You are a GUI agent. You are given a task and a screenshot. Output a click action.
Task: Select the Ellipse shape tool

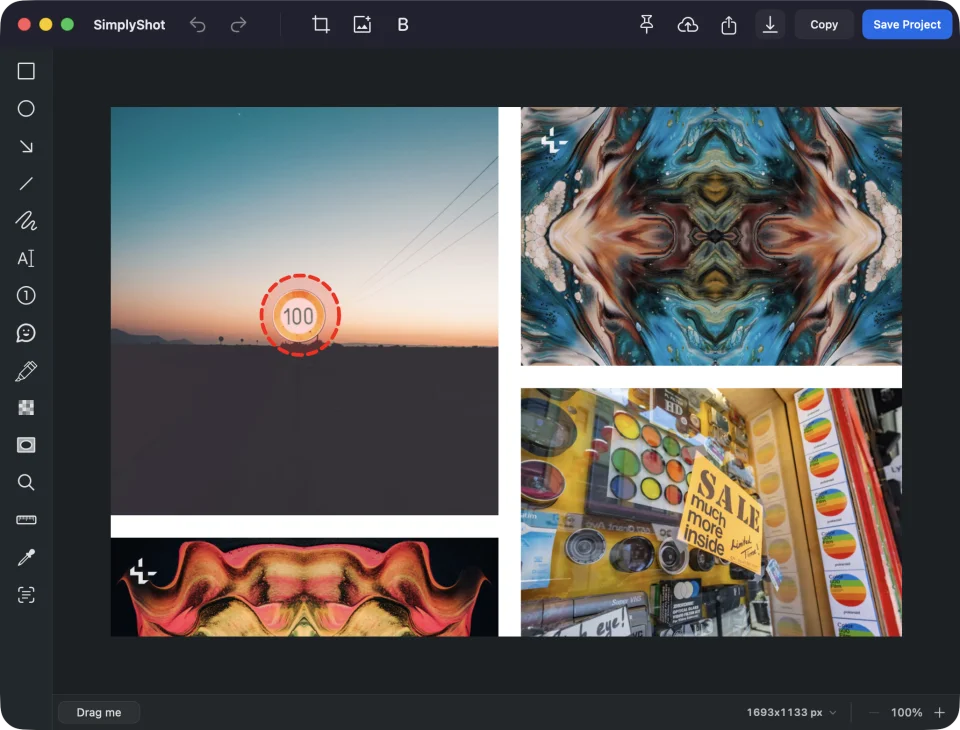[x=26, y=108]
